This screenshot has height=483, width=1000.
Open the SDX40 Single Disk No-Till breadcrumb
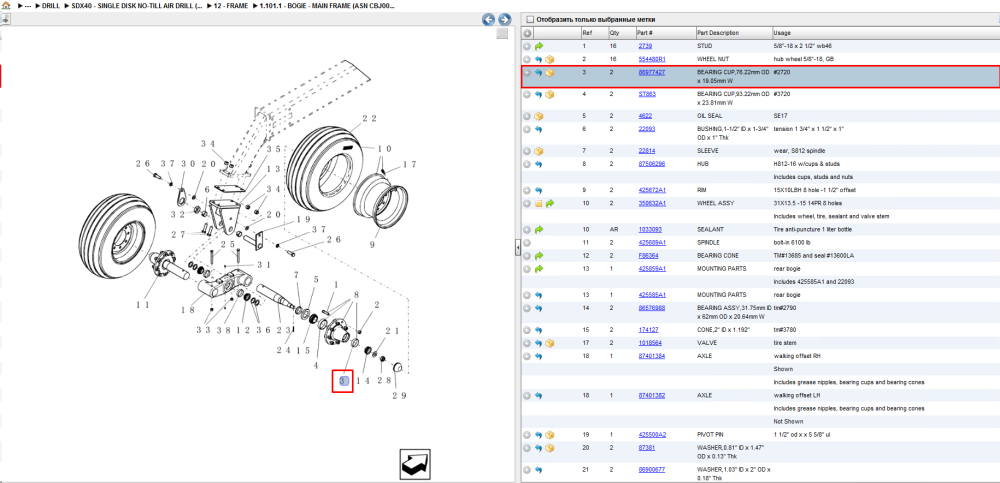click(x=137, y=6)
